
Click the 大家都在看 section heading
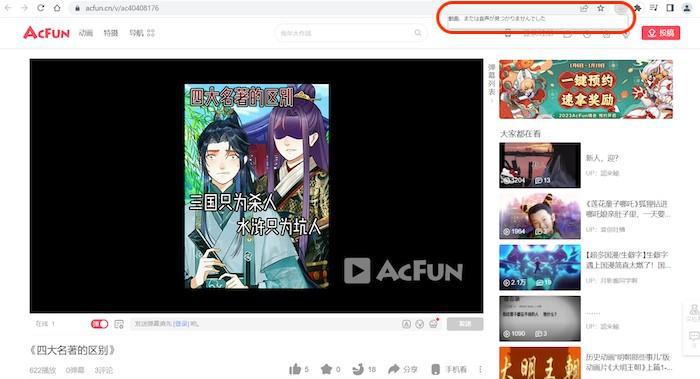click(x=520, y=133)
